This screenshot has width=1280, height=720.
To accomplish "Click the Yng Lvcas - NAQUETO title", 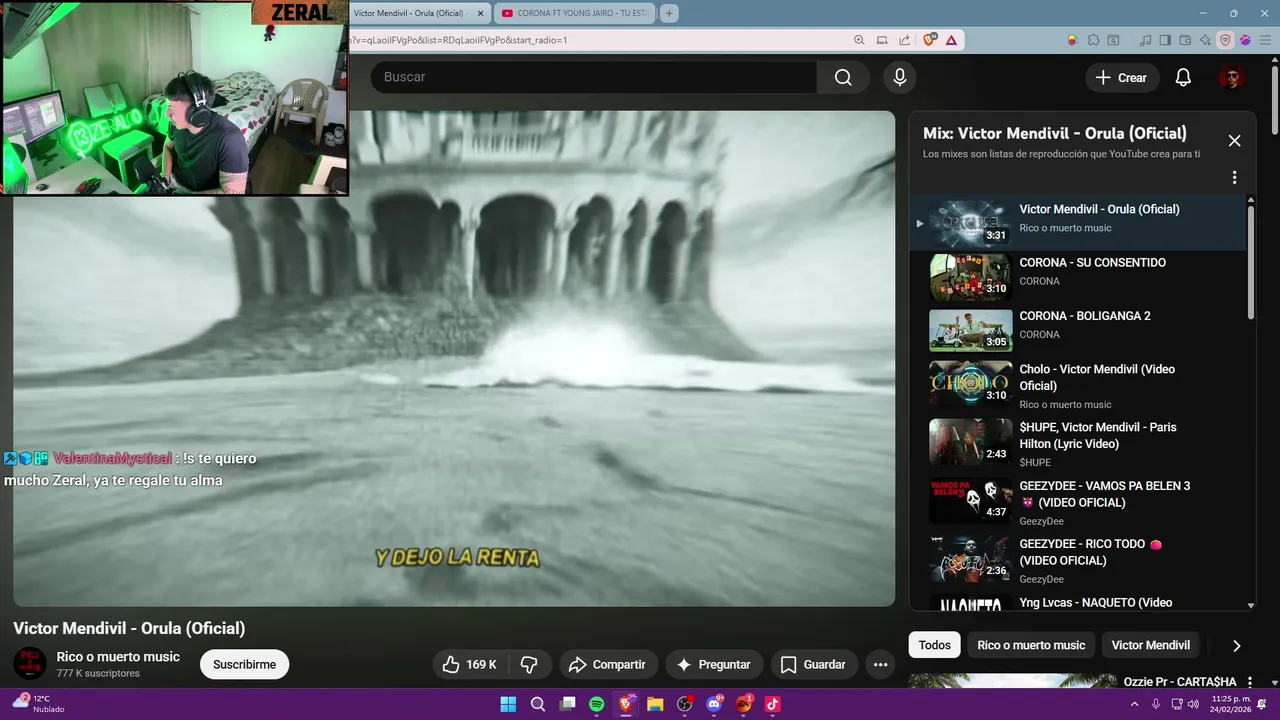I will [1095, 603].
